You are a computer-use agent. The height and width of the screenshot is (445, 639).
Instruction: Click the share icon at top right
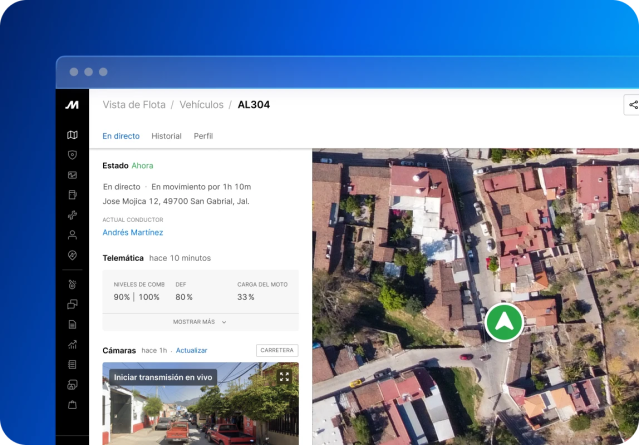pyautogui.click(x=632, y=105)
